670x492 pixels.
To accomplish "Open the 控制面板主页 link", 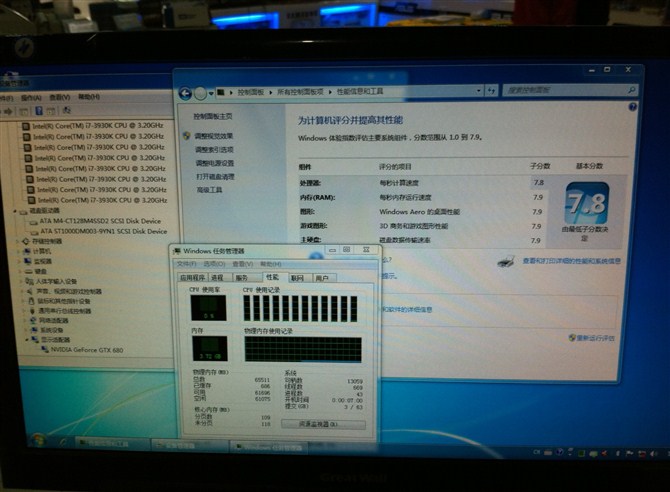I will point(213,116).
